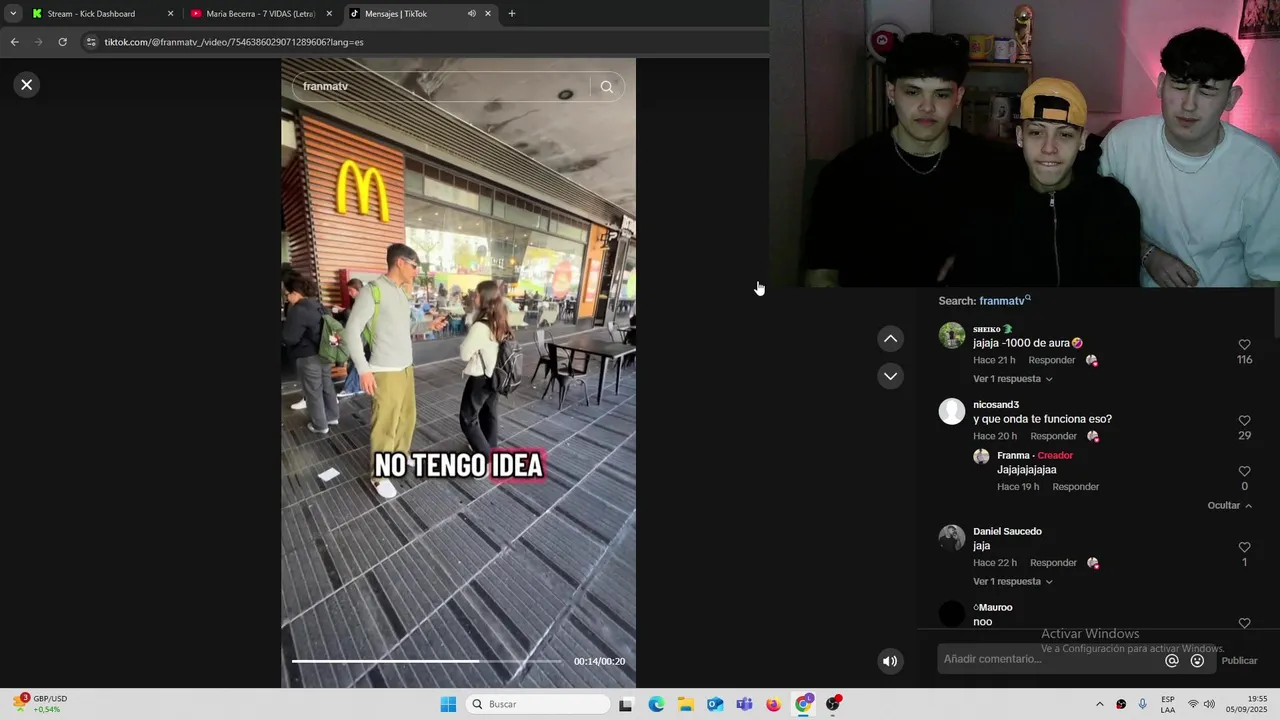The width and height of the screenshot is (1280, 720).
Task: Open File Explorer from the taskbar
Action: [686, 704]
